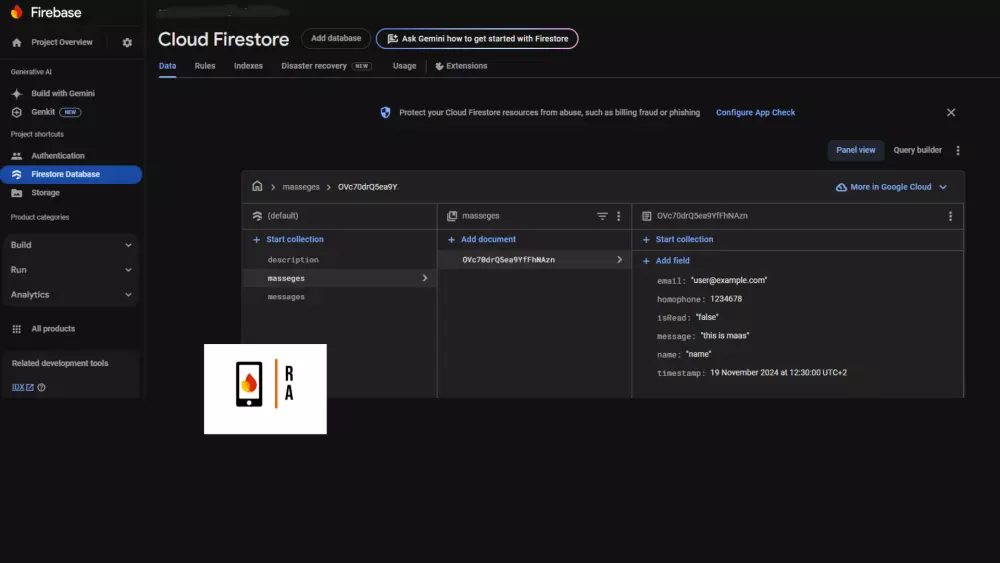The width and height of the screenshot is (1000, 563).
Task: Click the timestamp field value
Action: pyautogui.click(x=778, y=373)
